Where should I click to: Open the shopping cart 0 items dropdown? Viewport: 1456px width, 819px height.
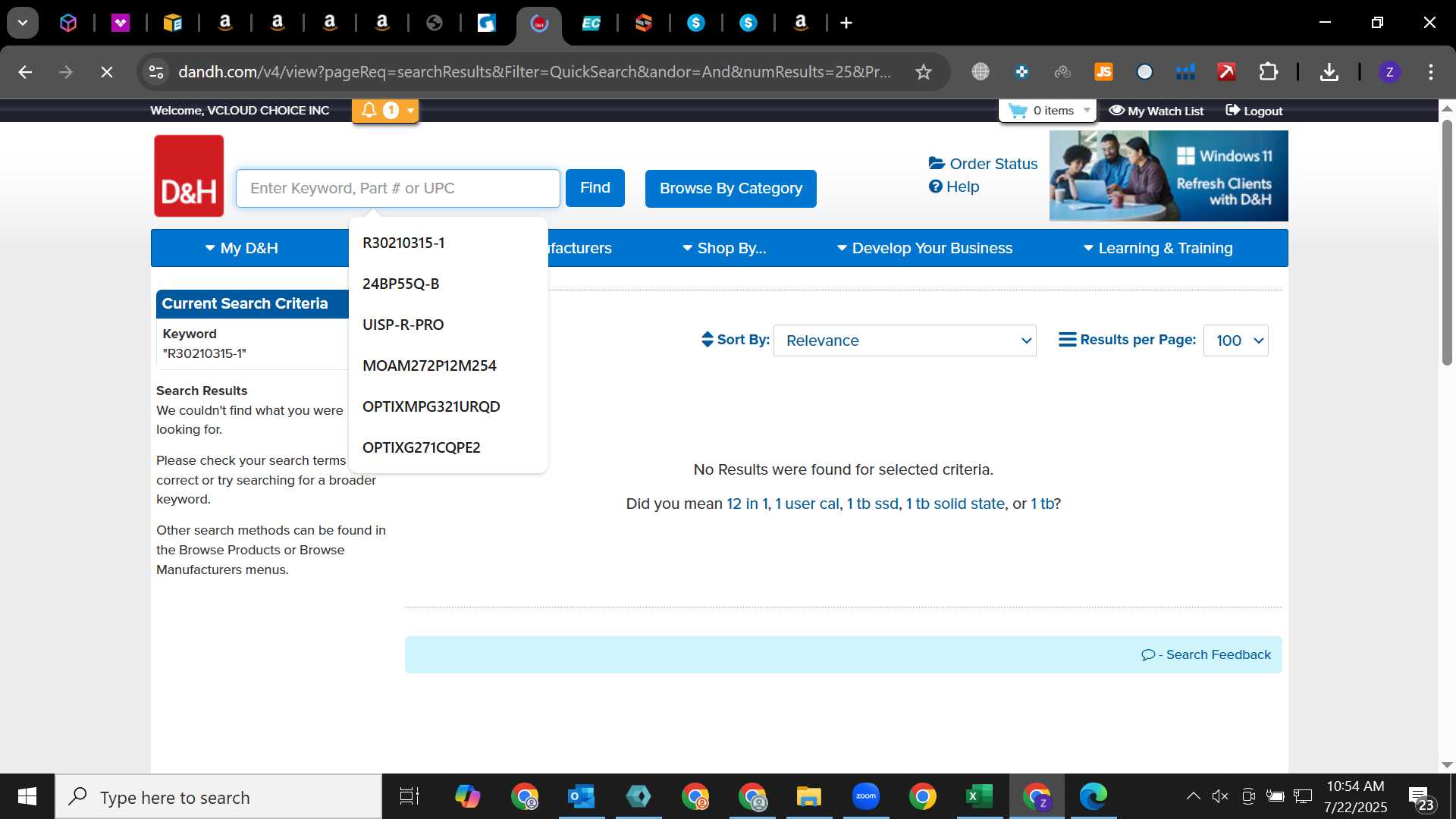(x=1049, y=111)
